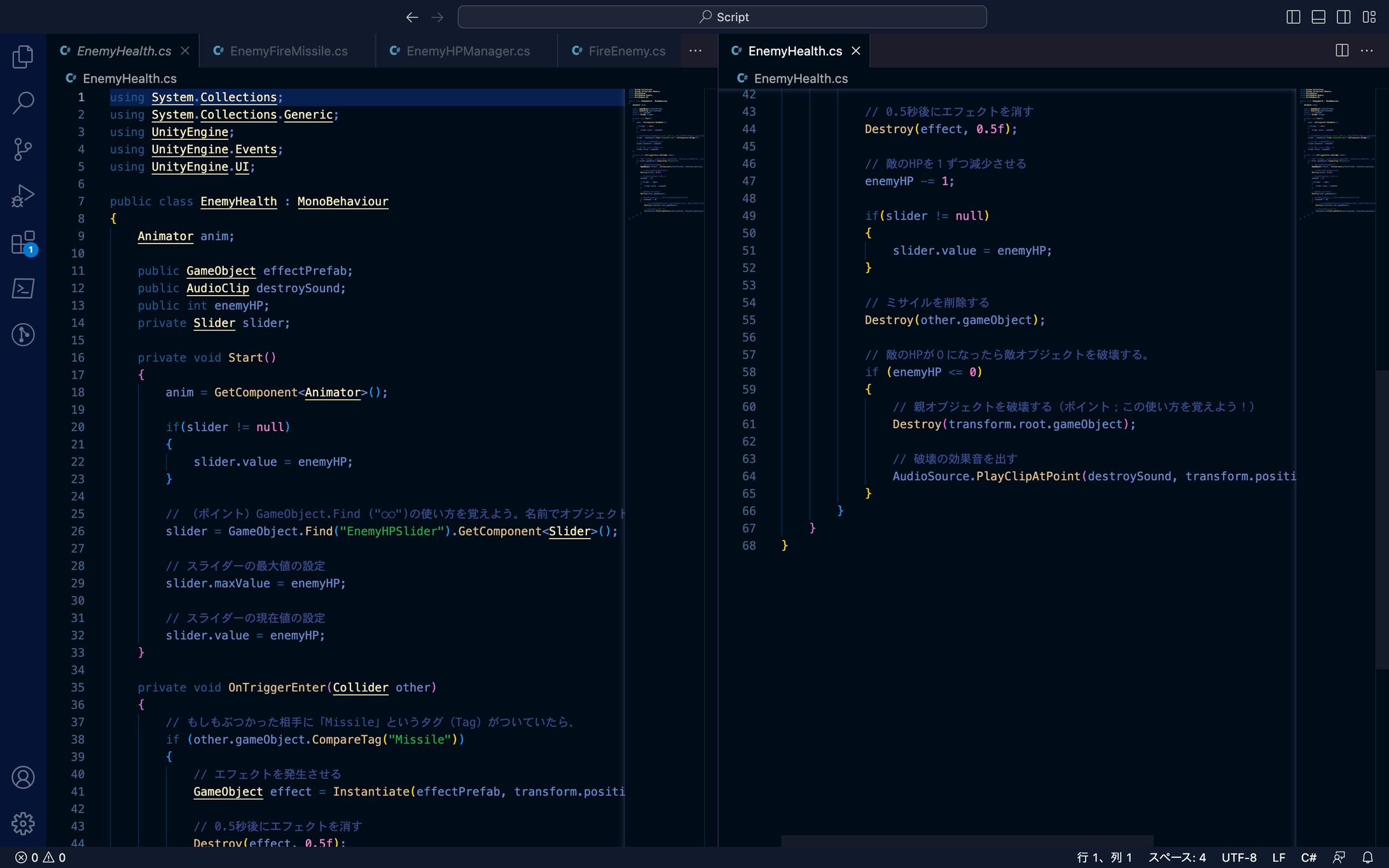The height and width of the screenshot is (868, 1389).
Task: Open the Accounts menu icon
Action: [x=23, y=777]
